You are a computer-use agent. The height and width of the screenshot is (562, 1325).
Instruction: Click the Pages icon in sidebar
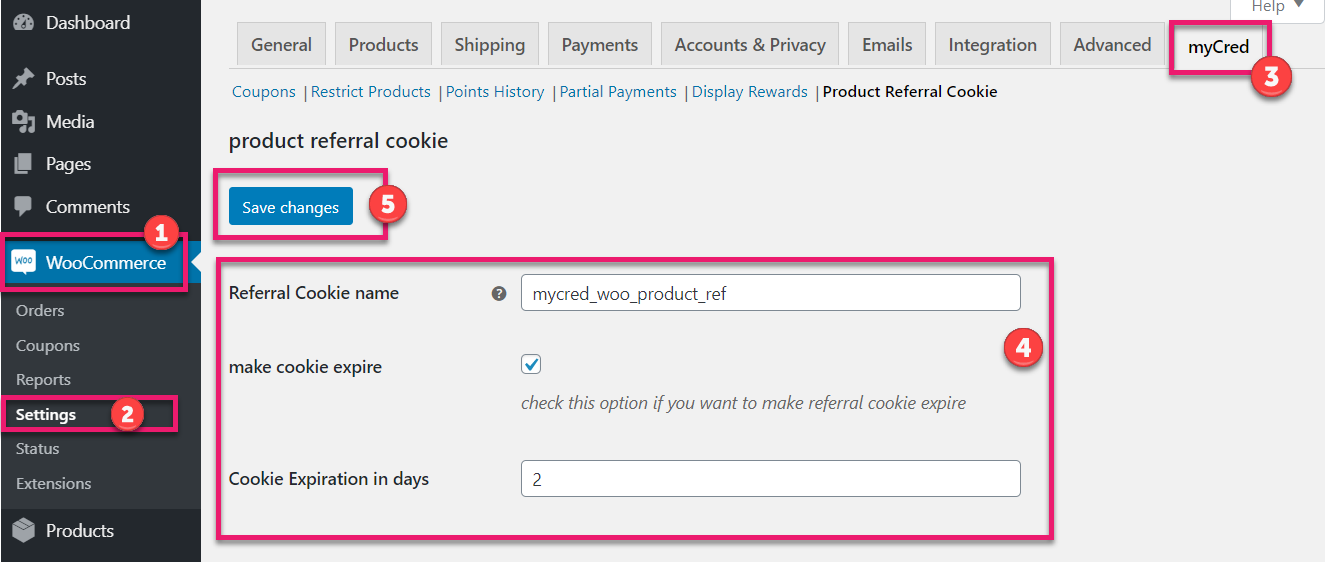click(x=24, y=164)
